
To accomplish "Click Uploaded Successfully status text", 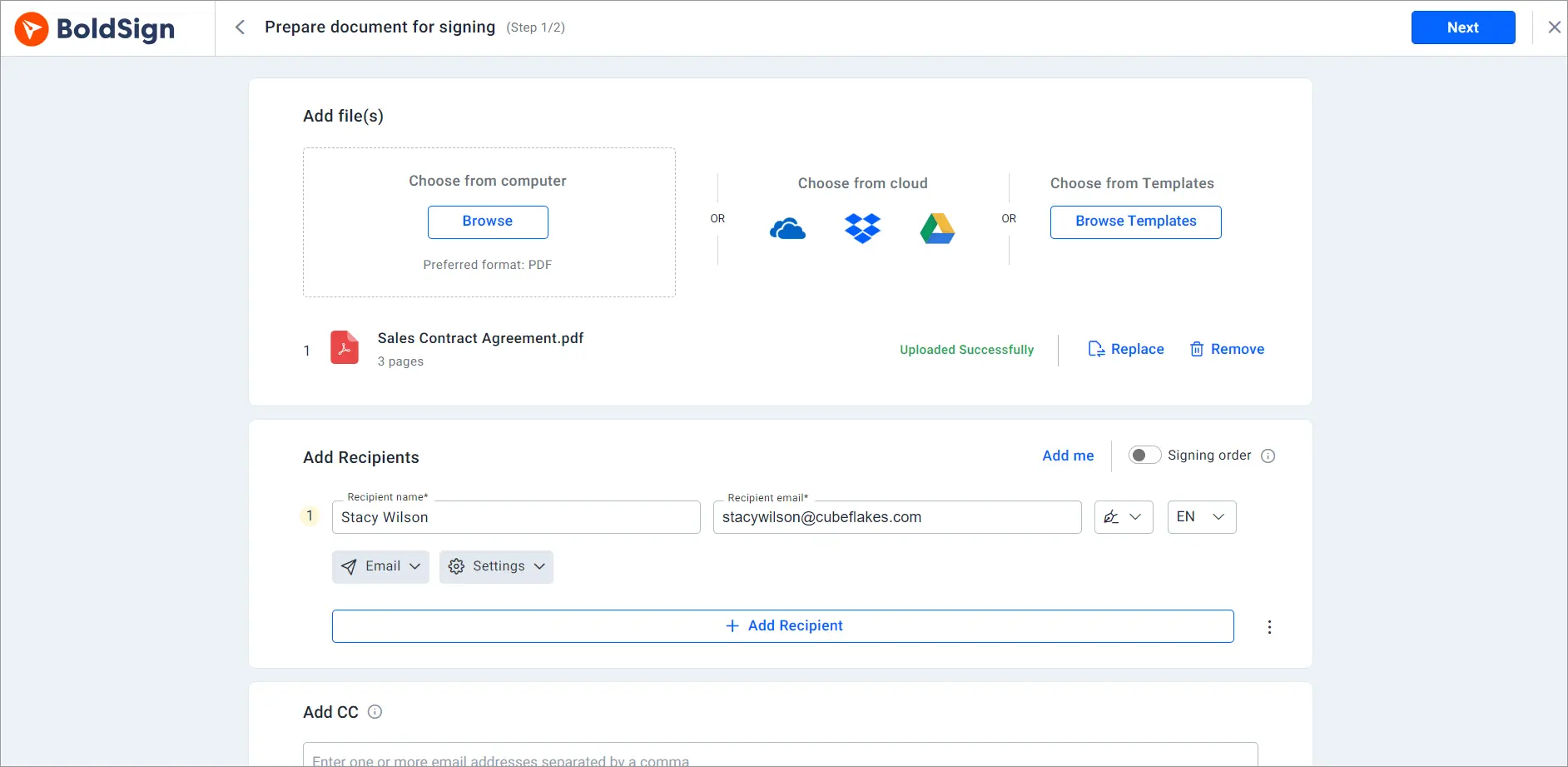I will click(966, 350).
